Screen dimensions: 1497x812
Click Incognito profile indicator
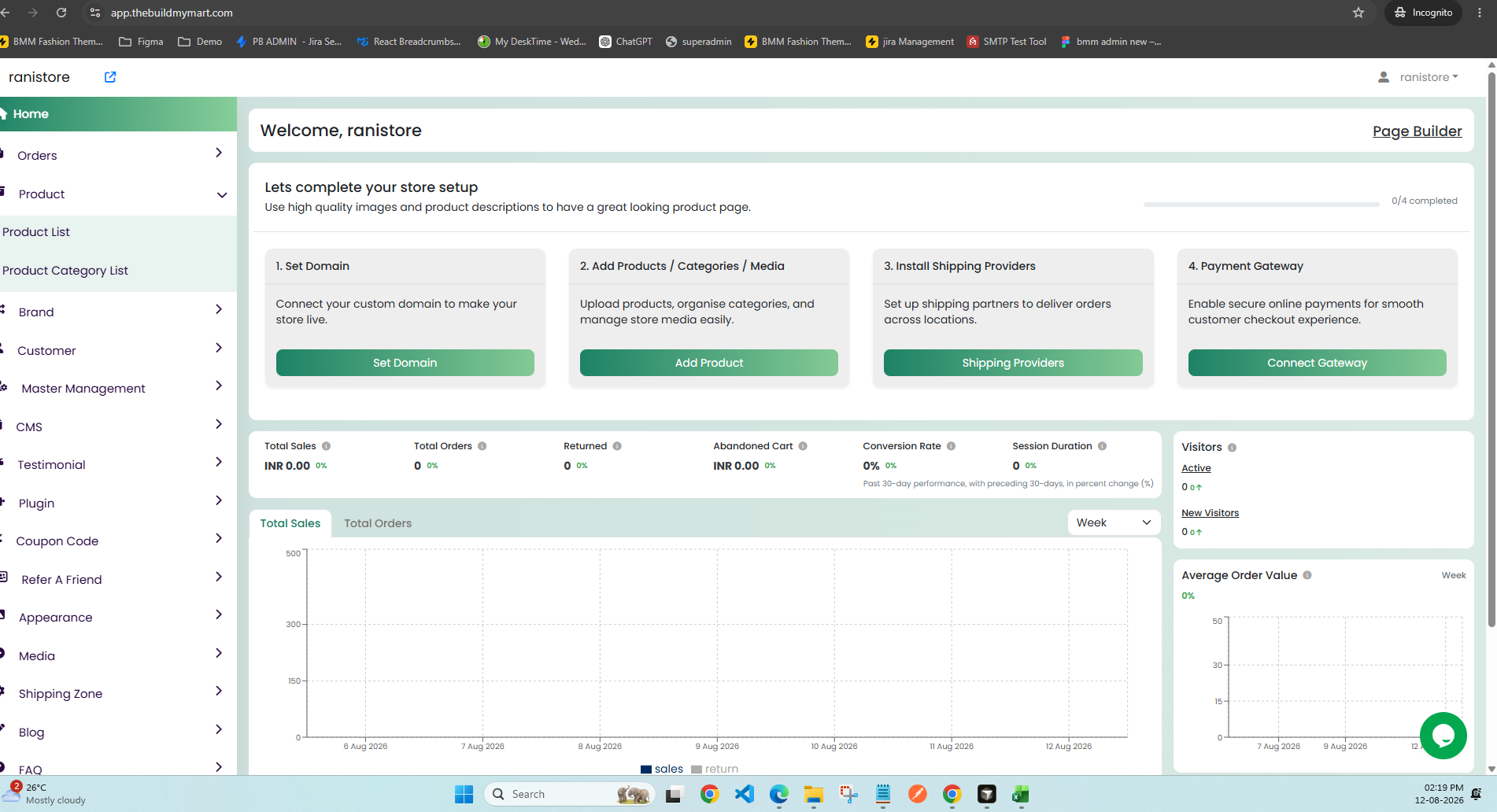click(x=1423, y=13)
